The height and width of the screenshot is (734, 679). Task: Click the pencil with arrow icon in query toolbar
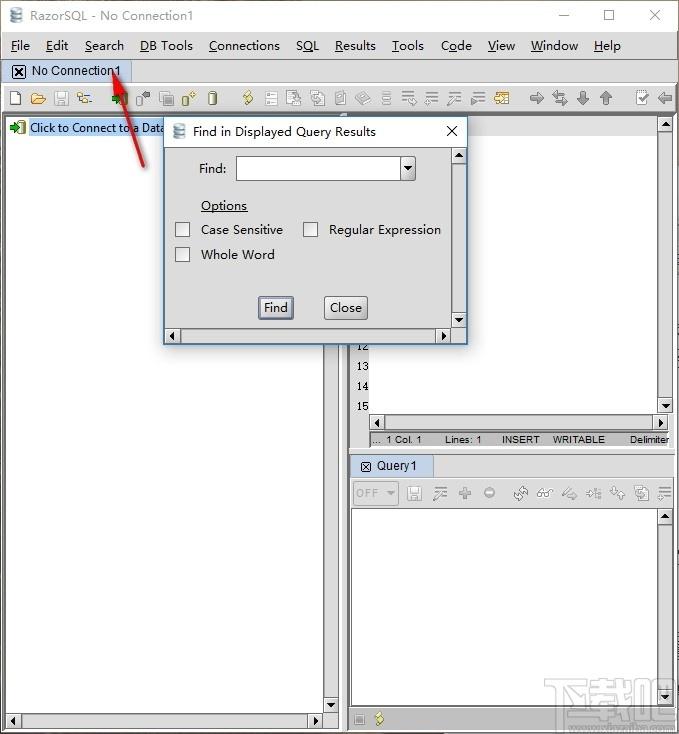(x=569, y=493)
